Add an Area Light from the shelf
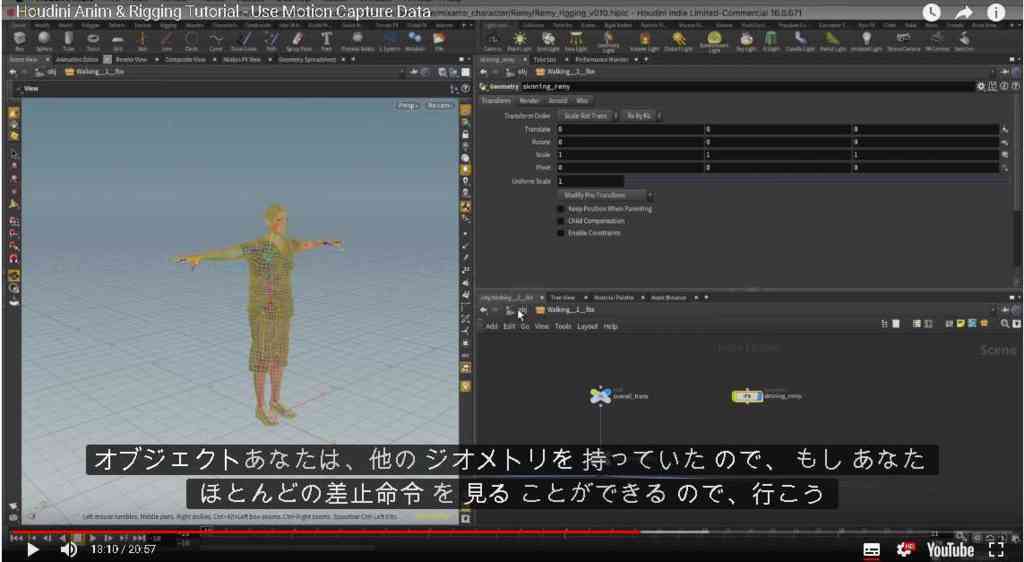Image resolution: width=1024 pixels, height=562 pixels. coord(575,41)
